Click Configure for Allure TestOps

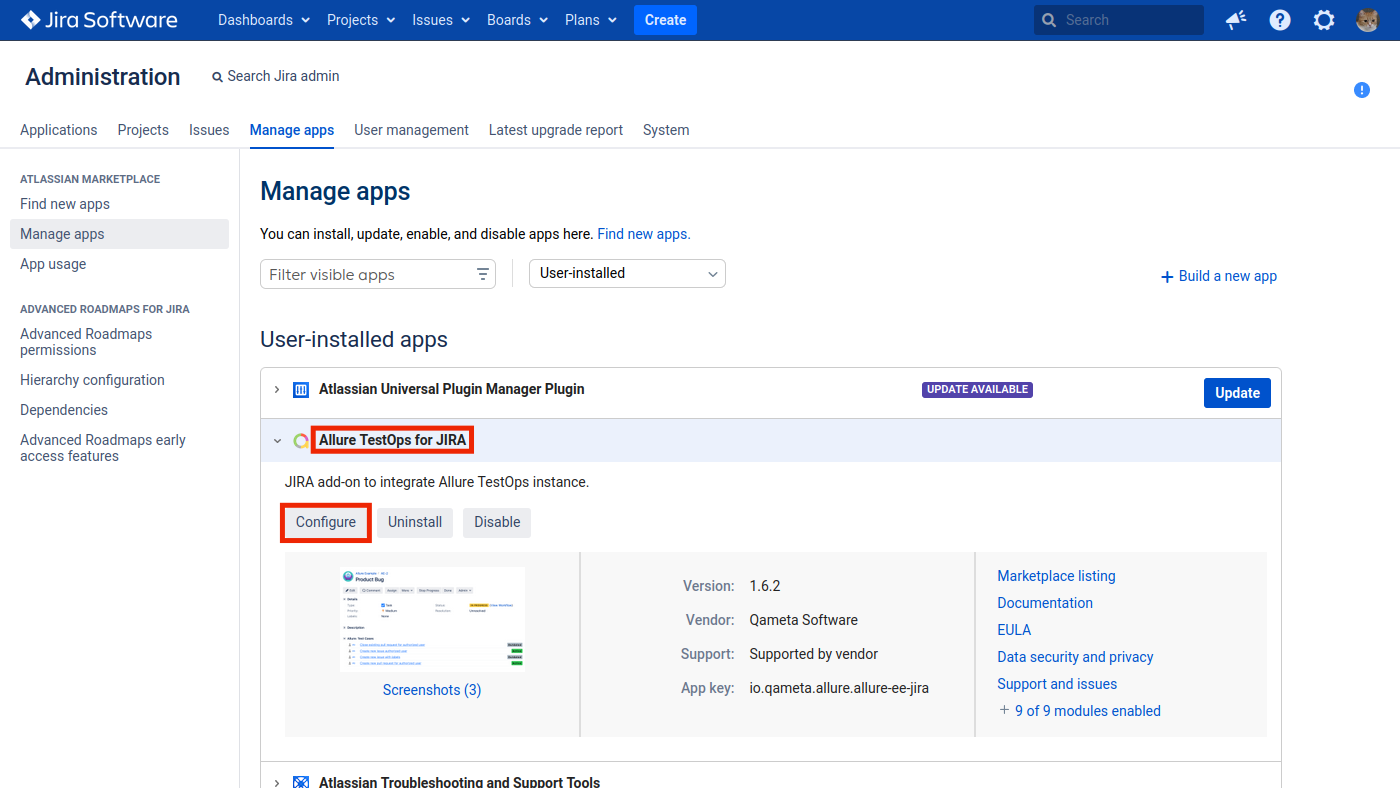coord(326,522)
